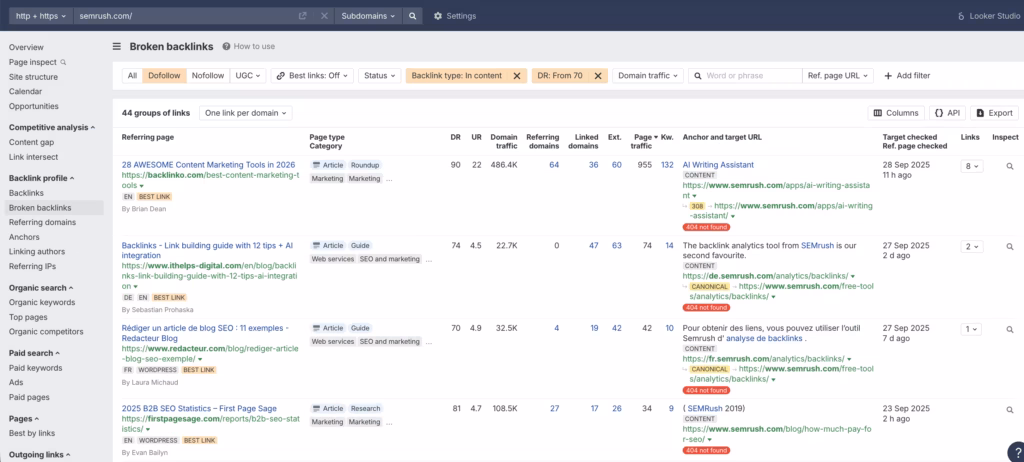
Task: Open the API button
Action: click(x=947, y=113)
